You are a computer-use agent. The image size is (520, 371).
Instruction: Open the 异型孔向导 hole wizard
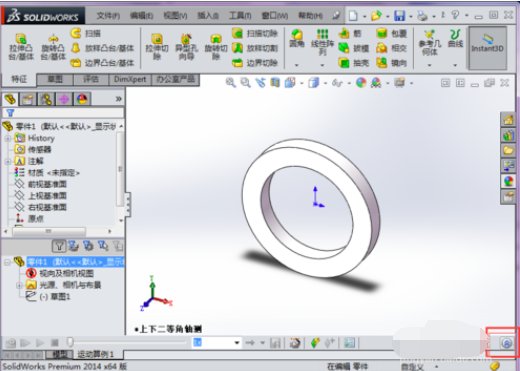click(x=187, y=47)
